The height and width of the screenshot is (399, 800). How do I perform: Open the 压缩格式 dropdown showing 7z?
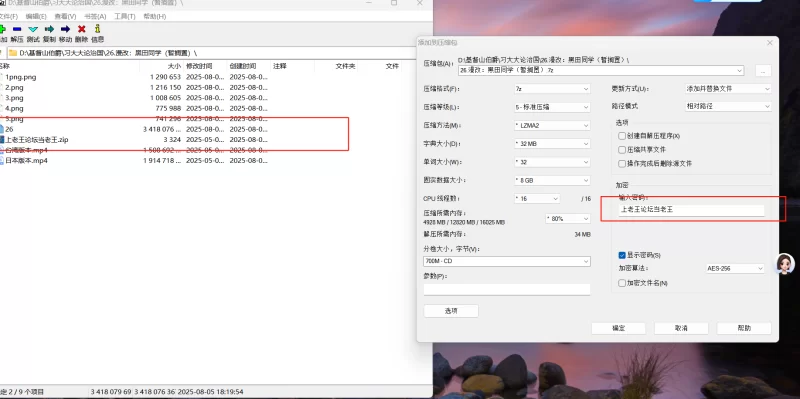[552, 89]
